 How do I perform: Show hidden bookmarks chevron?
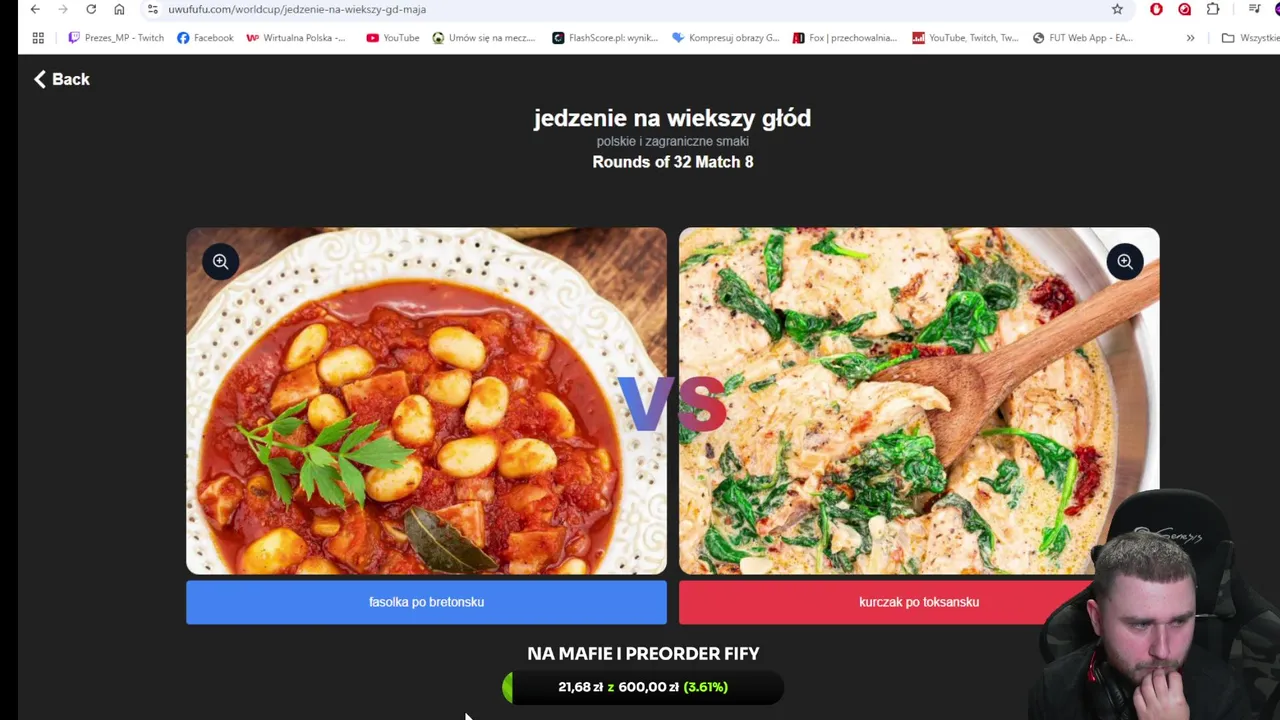(x=1190, y=38)
